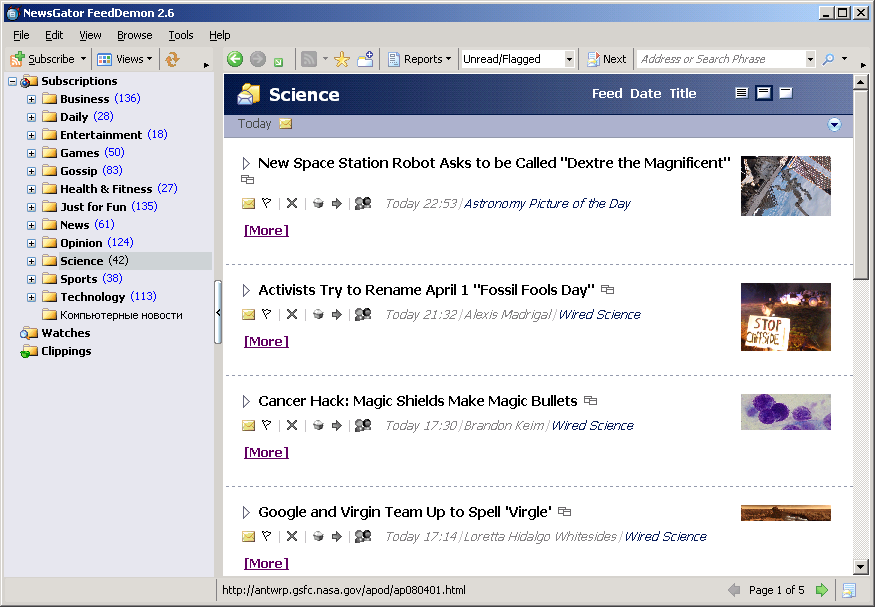Select the summary view style icon
875x607 pixels.
[764, 93]
